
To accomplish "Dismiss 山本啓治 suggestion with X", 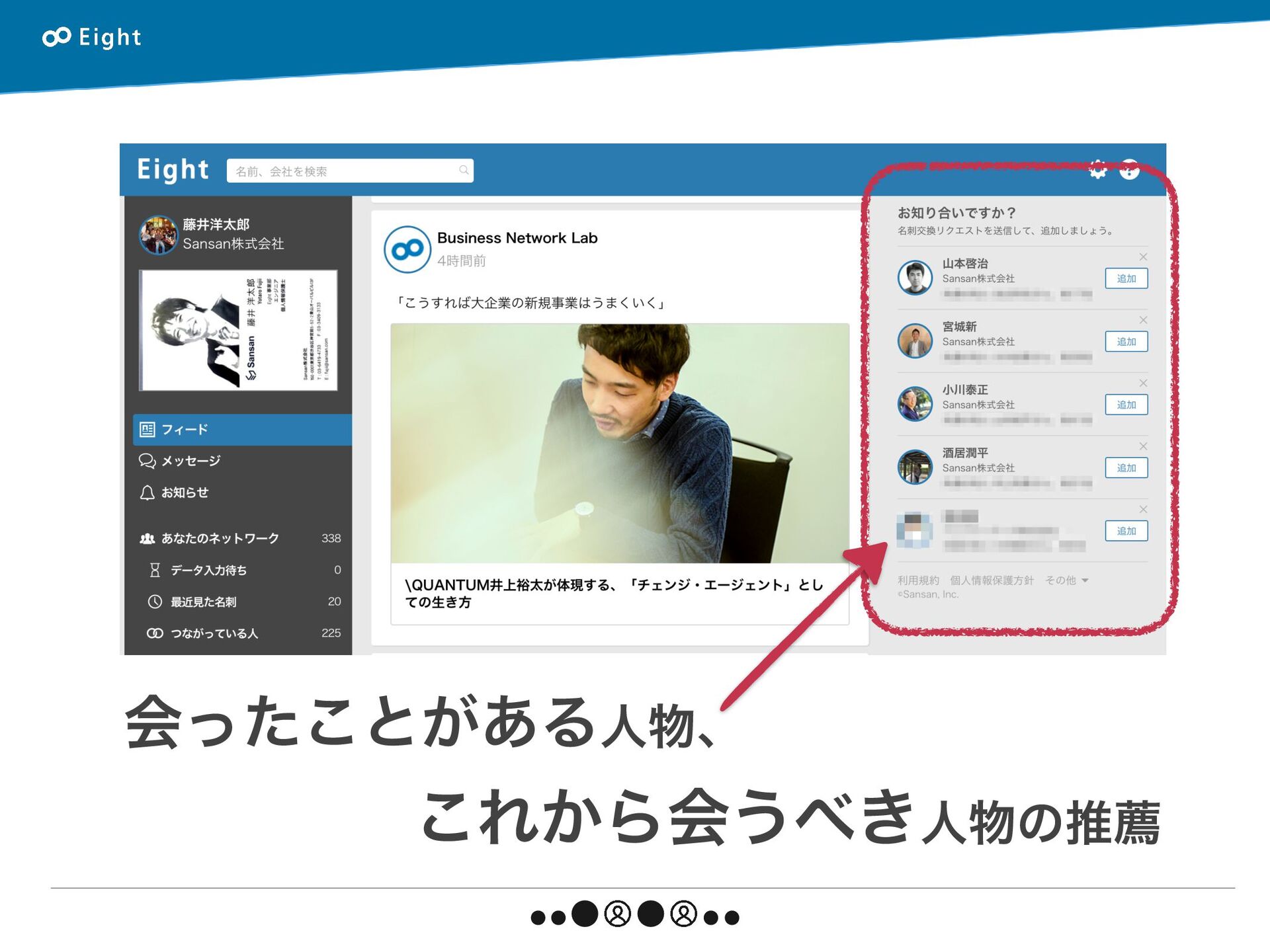I will (1143, 257).
